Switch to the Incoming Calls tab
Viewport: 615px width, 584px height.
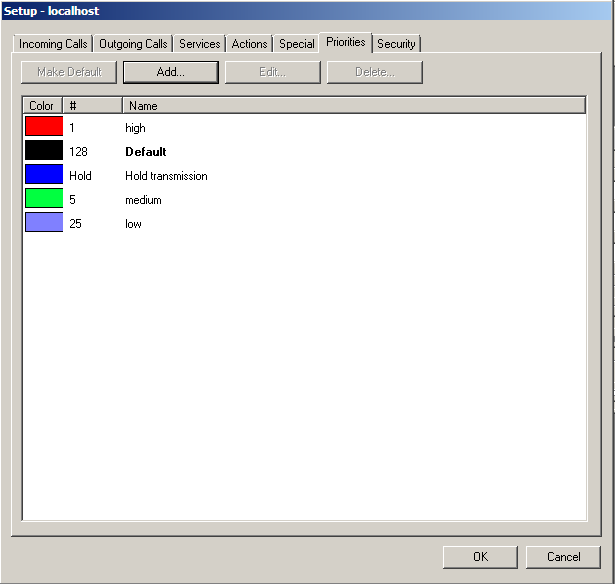[54, 44]
